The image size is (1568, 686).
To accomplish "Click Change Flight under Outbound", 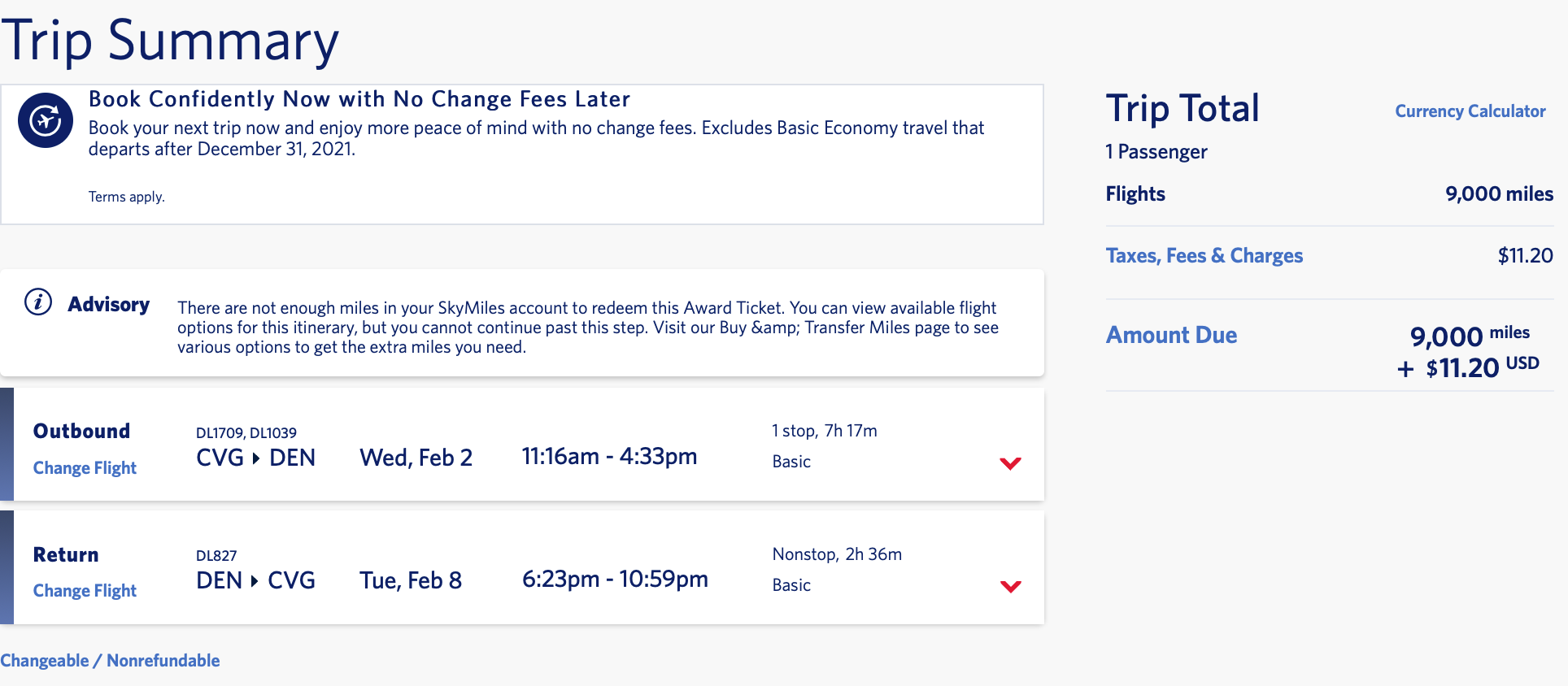I will coord(85,468).
